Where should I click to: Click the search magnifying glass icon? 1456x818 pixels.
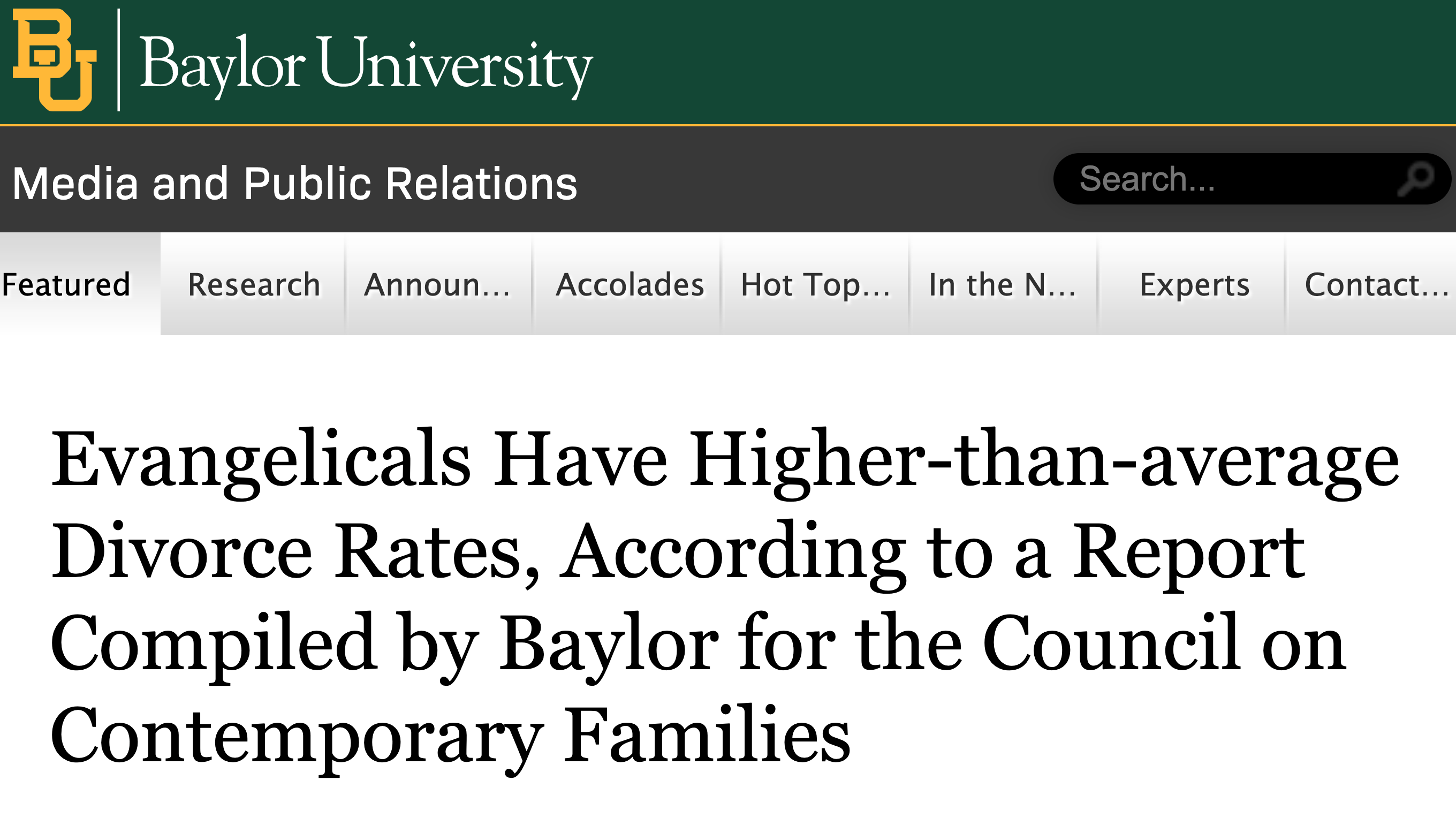point(1416,179)
